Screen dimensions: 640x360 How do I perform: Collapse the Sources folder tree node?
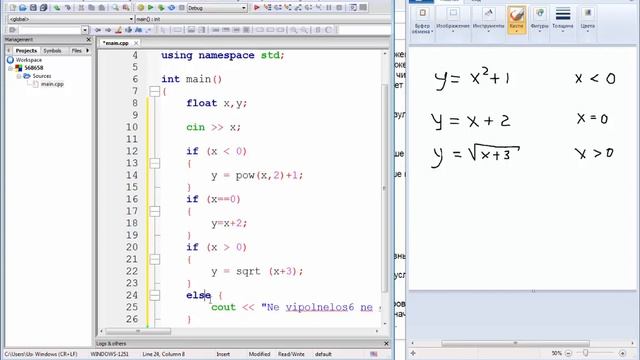(x=19, y=76)
